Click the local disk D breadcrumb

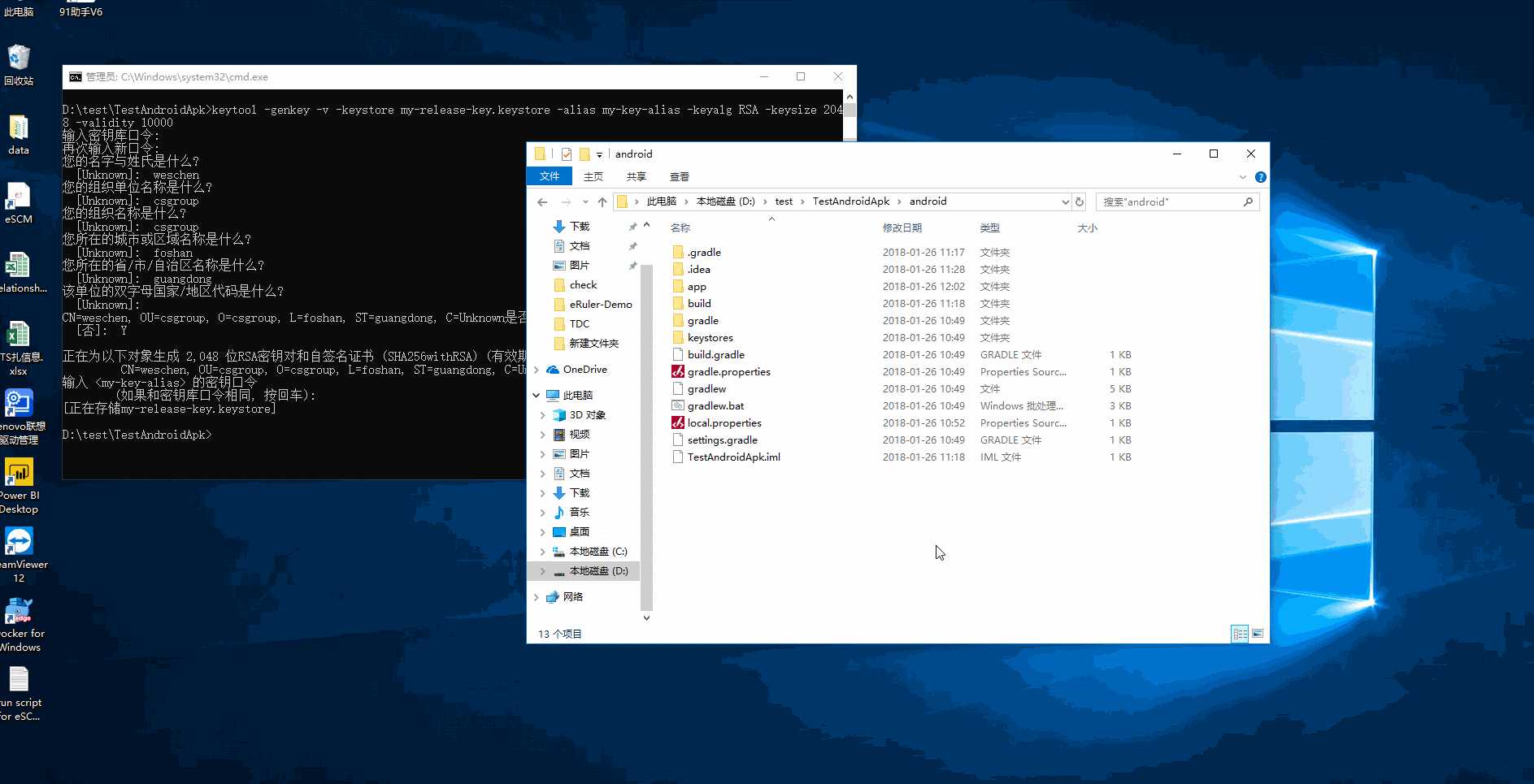725,201
